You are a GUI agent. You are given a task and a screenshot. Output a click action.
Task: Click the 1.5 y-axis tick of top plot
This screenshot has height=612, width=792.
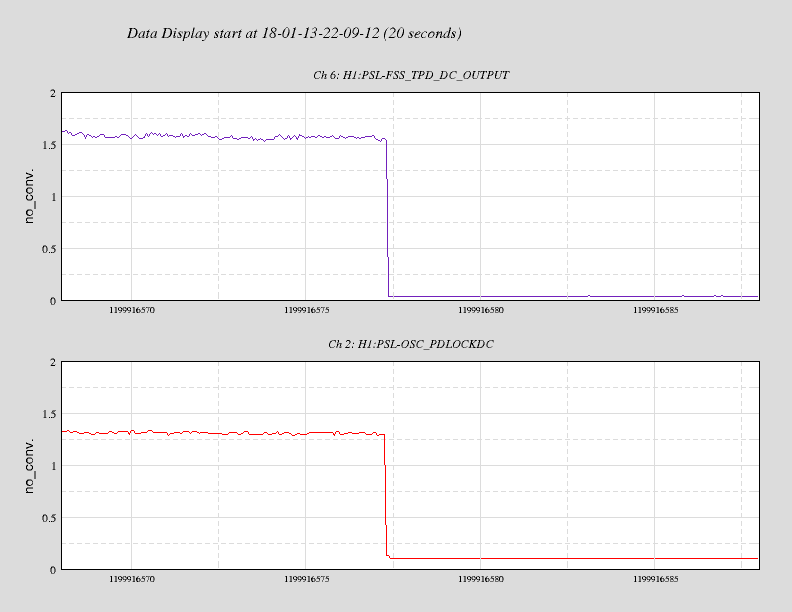click(x=49, y=145)
